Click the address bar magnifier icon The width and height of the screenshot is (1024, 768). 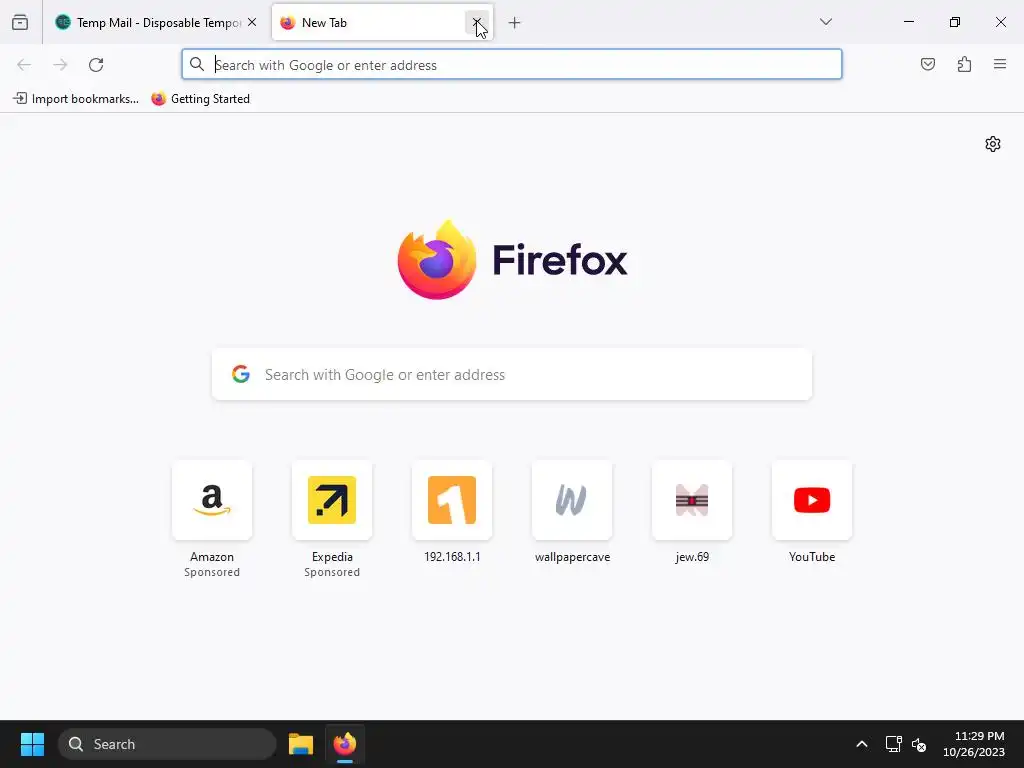197,65
